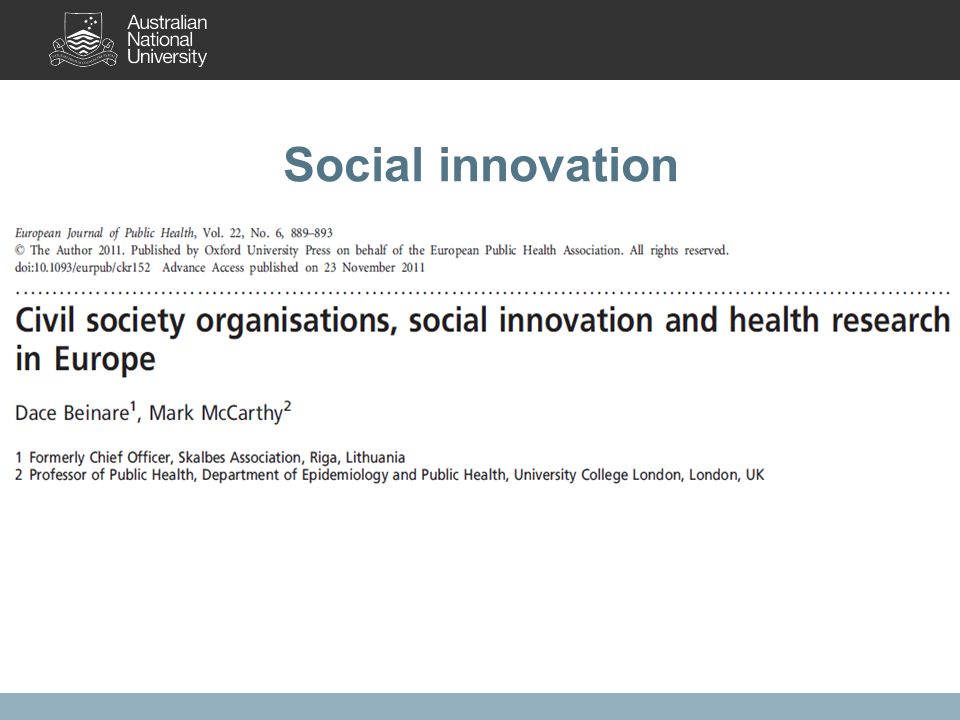Click 'Advance Access published on 23 November 2011'
Image resolution: width=960 pixels, height=720 pixels.
pyautogui.click(x=293, y=268)
